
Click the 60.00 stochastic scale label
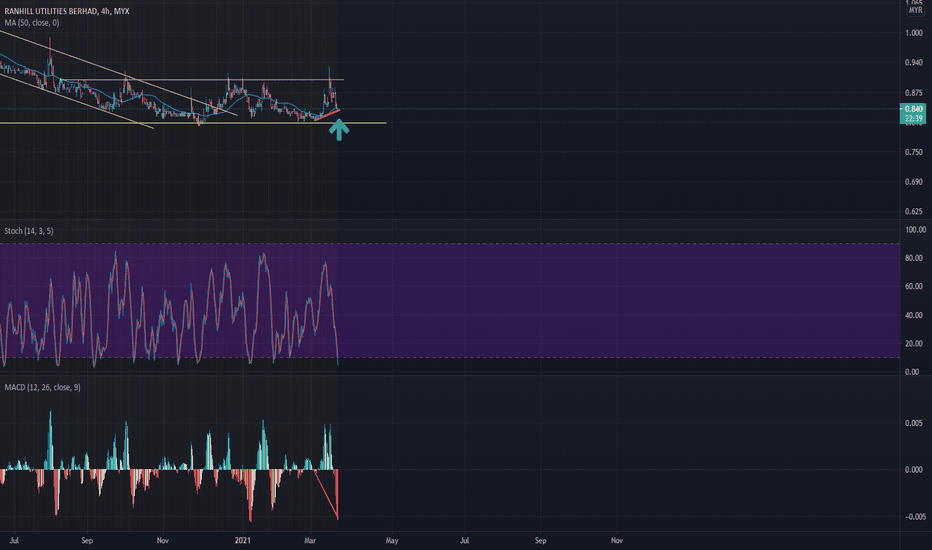[x=914, y=287]
